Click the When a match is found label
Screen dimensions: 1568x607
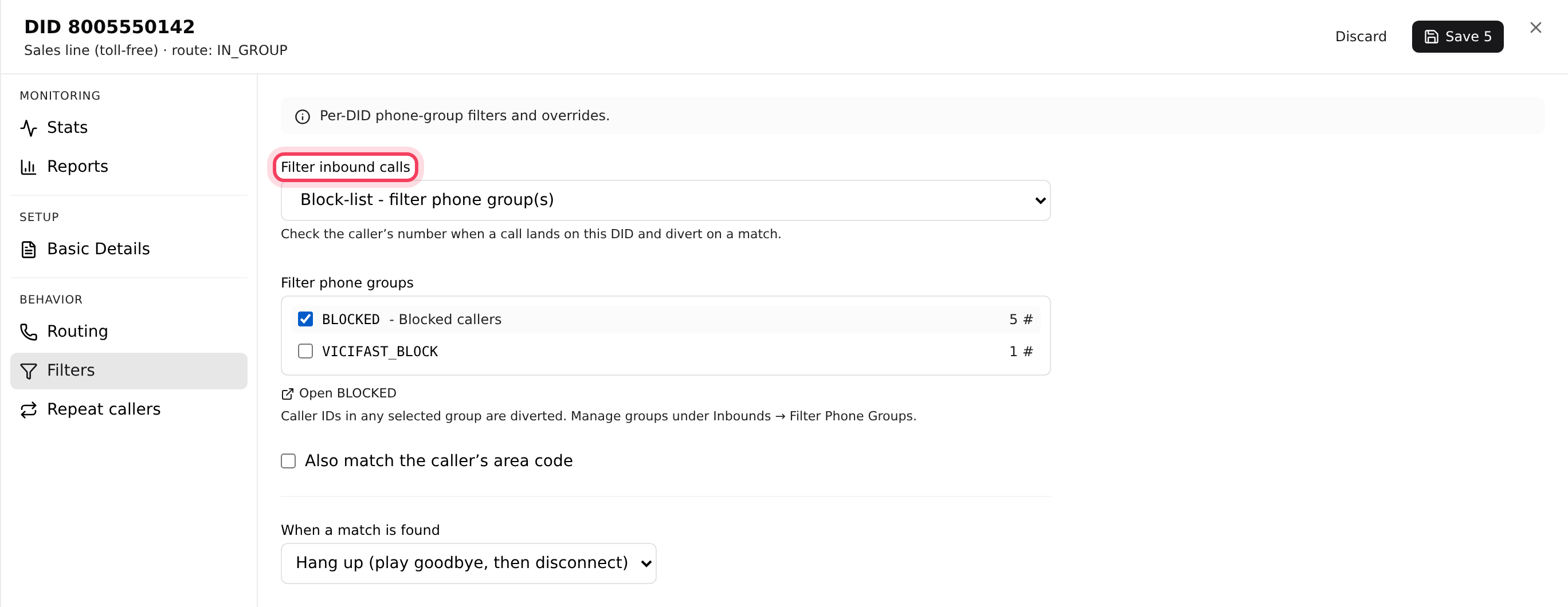tap(360, 530)
